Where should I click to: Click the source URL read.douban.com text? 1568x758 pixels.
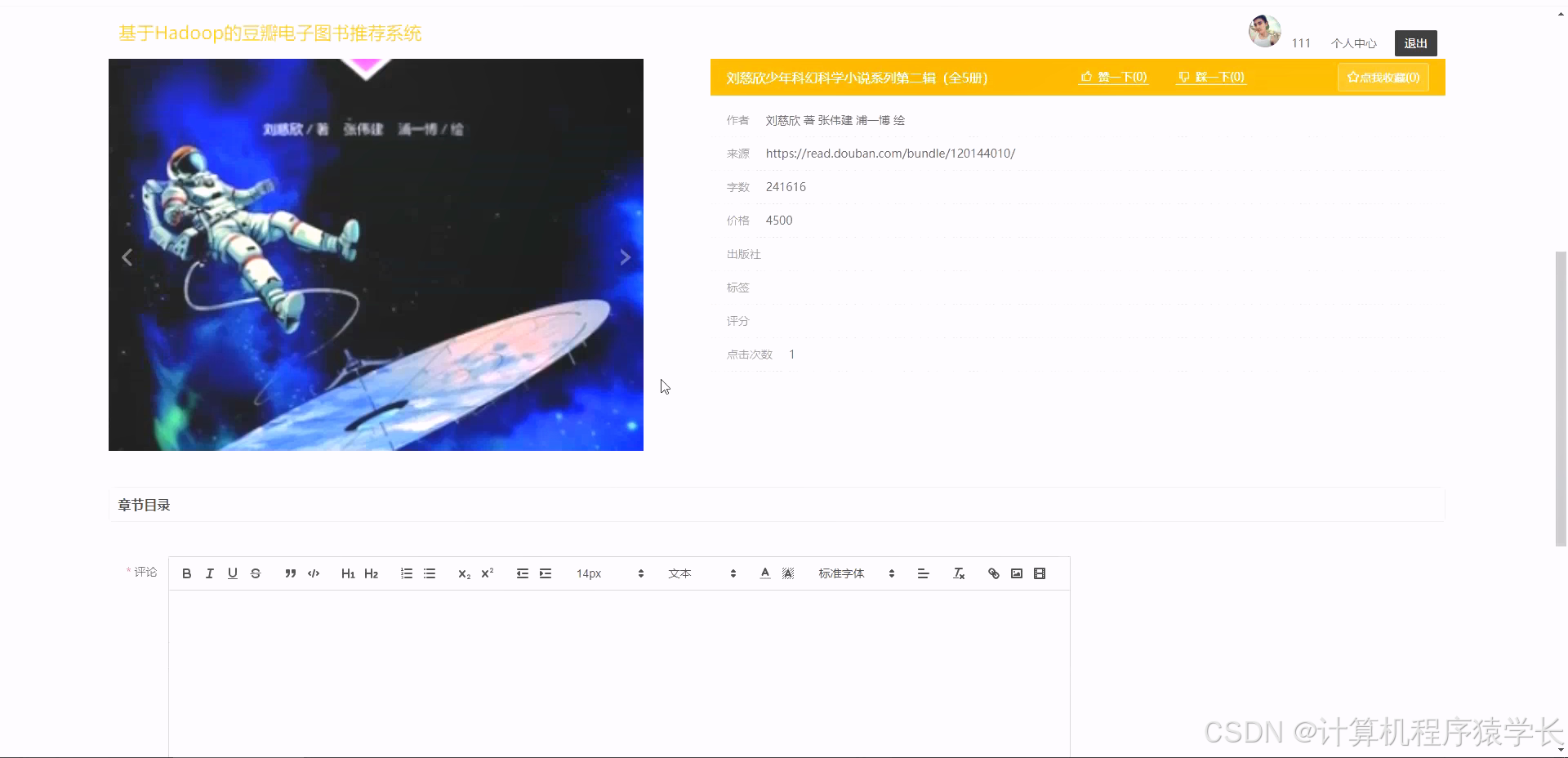[x=890, y=154]
